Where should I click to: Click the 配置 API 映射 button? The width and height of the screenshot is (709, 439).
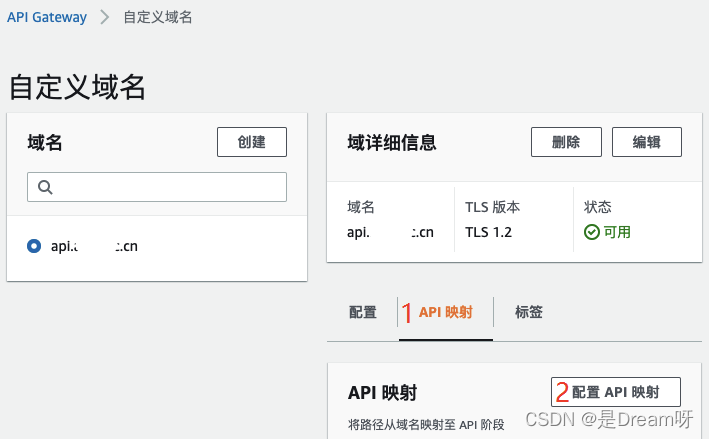(x=615, y=391)
